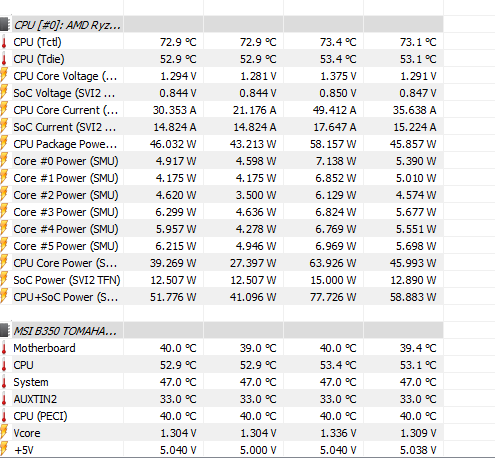This screenshot has width=495, height=458.
Task: Click lightning icon of Core #3 Power row
Action: pyautogui.click(x=4, y=211)
